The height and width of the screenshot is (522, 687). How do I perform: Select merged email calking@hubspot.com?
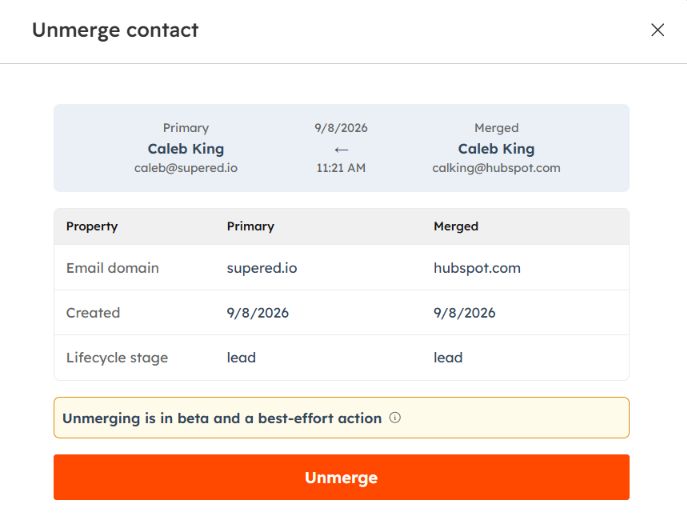click(x=496, y=168)
